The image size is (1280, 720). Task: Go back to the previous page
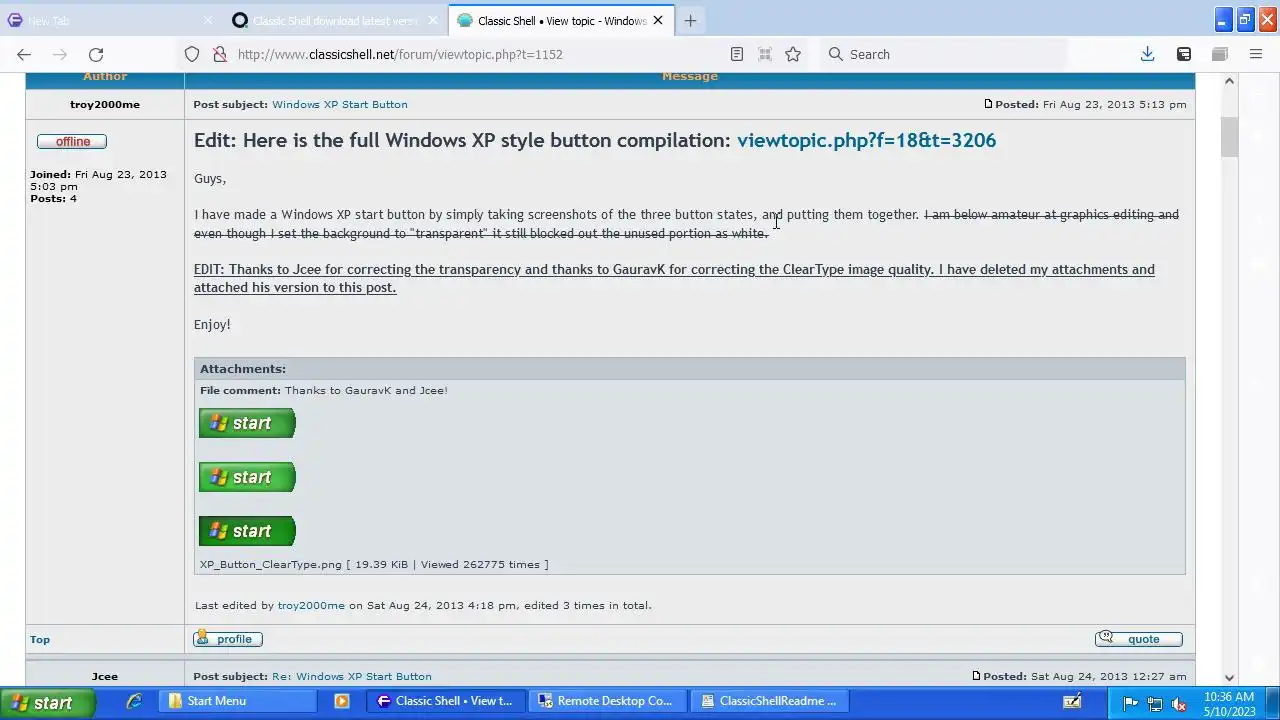[24, 54]
